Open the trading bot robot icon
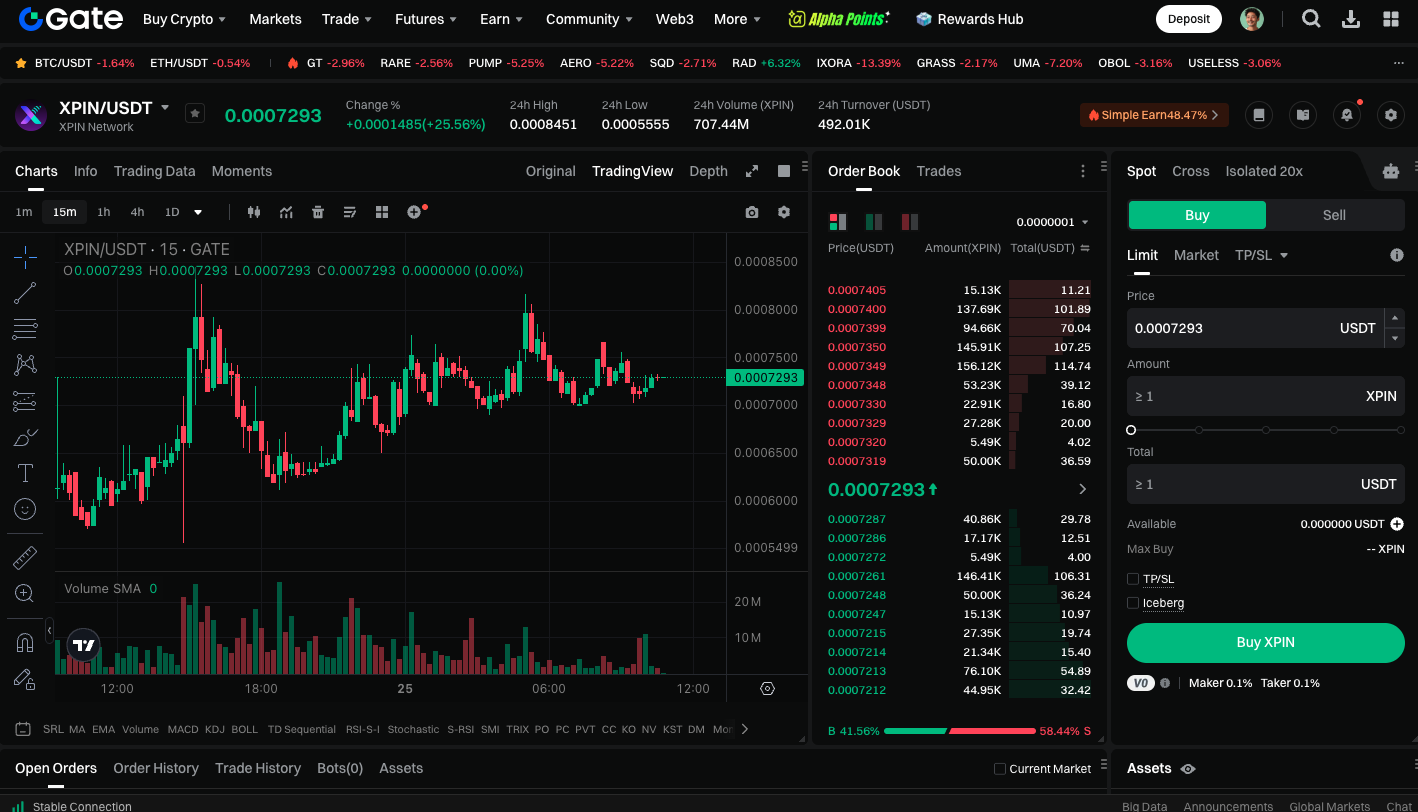This screenshot has width=1418, height=812. pyautogui.click(x=1391, y=171)
